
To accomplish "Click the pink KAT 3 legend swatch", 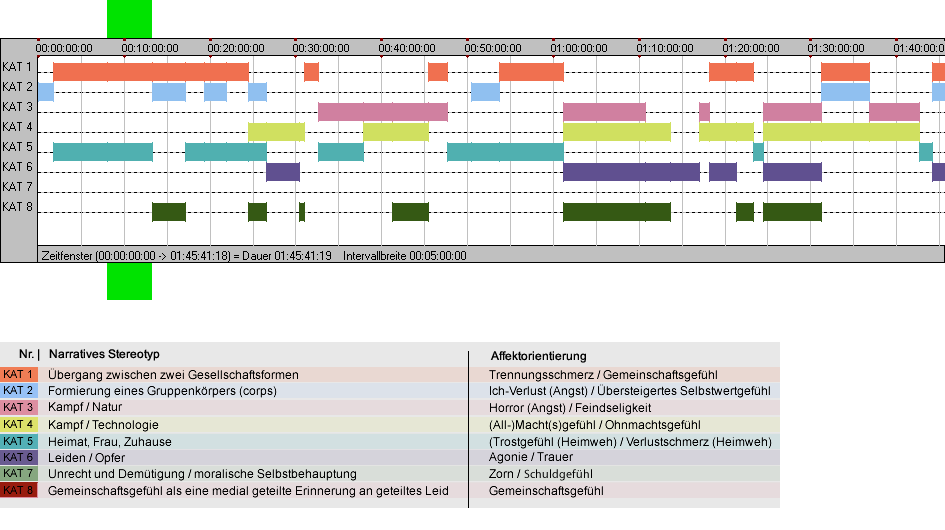I will [19, 408].
